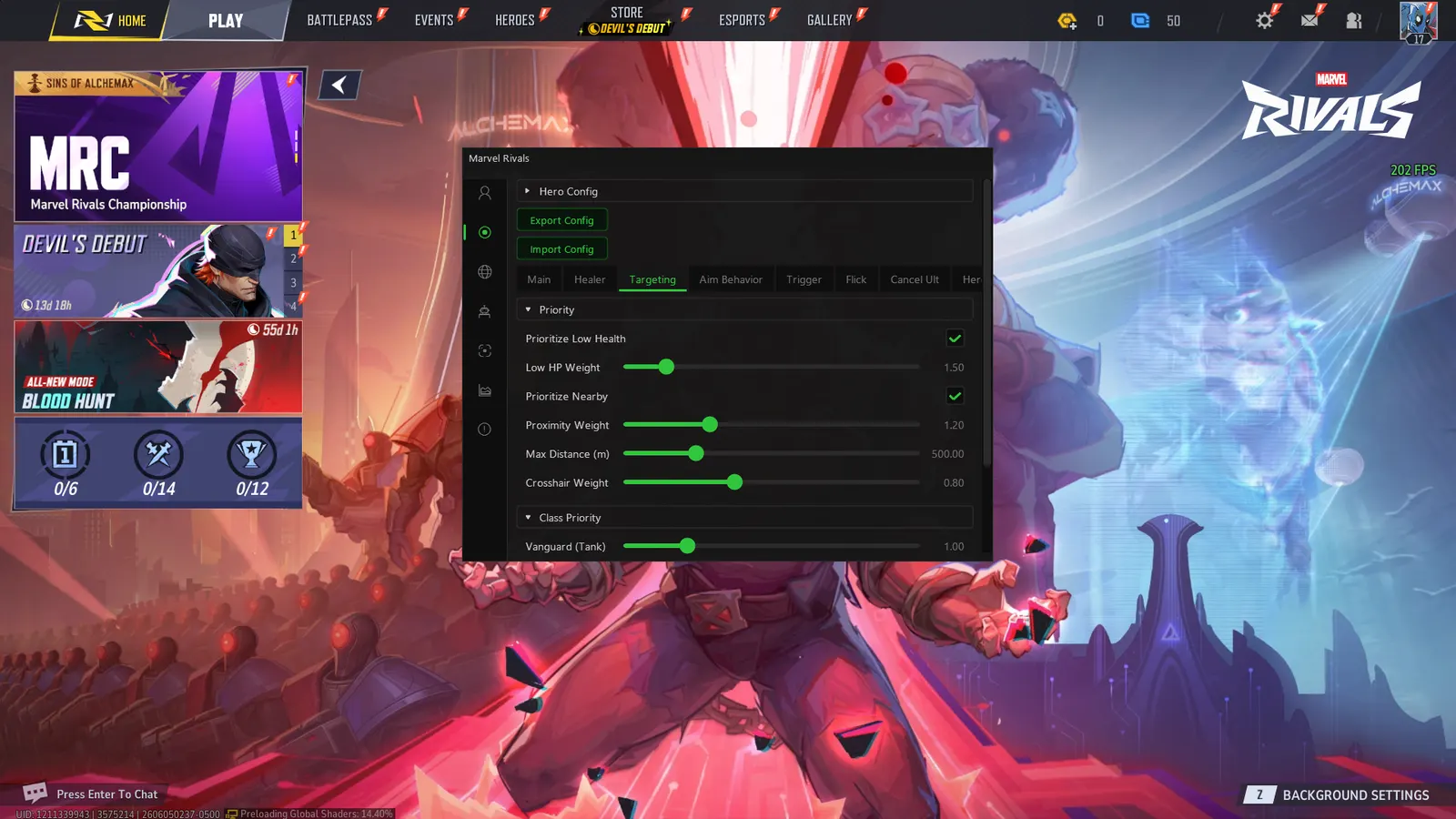Viewport: 1456px width, 819px height.
Task: Click the daily missions icon showing 0/6
Action: point(65,454)
